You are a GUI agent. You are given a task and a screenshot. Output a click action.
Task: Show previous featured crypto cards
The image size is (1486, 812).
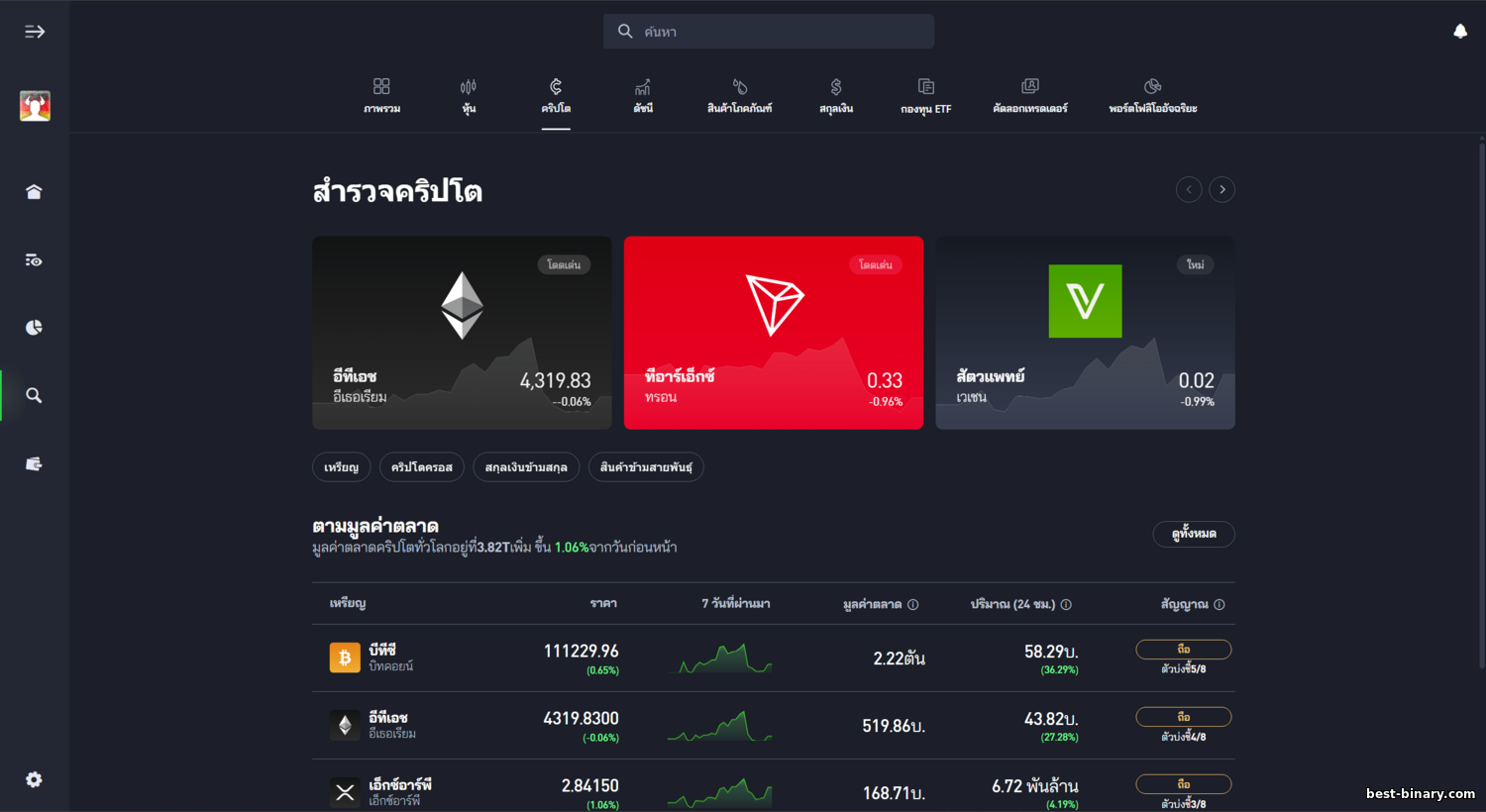pos(1189,189)
